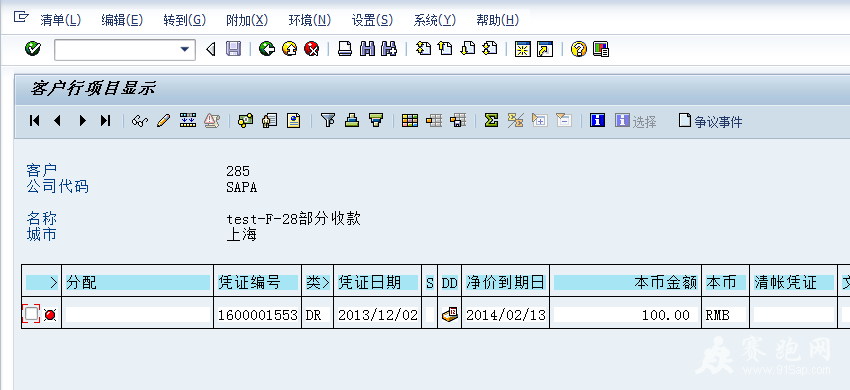Click the next item right arrow

(x=82, y=120)
